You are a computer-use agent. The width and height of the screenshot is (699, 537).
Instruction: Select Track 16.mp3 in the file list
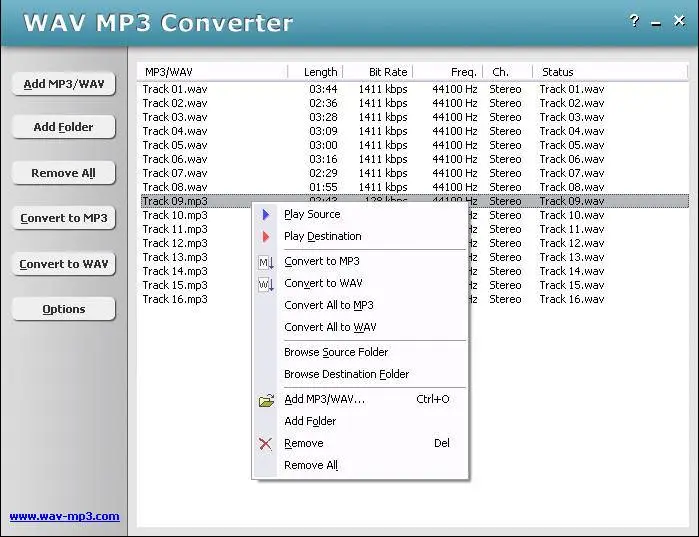tap(175, 299)
